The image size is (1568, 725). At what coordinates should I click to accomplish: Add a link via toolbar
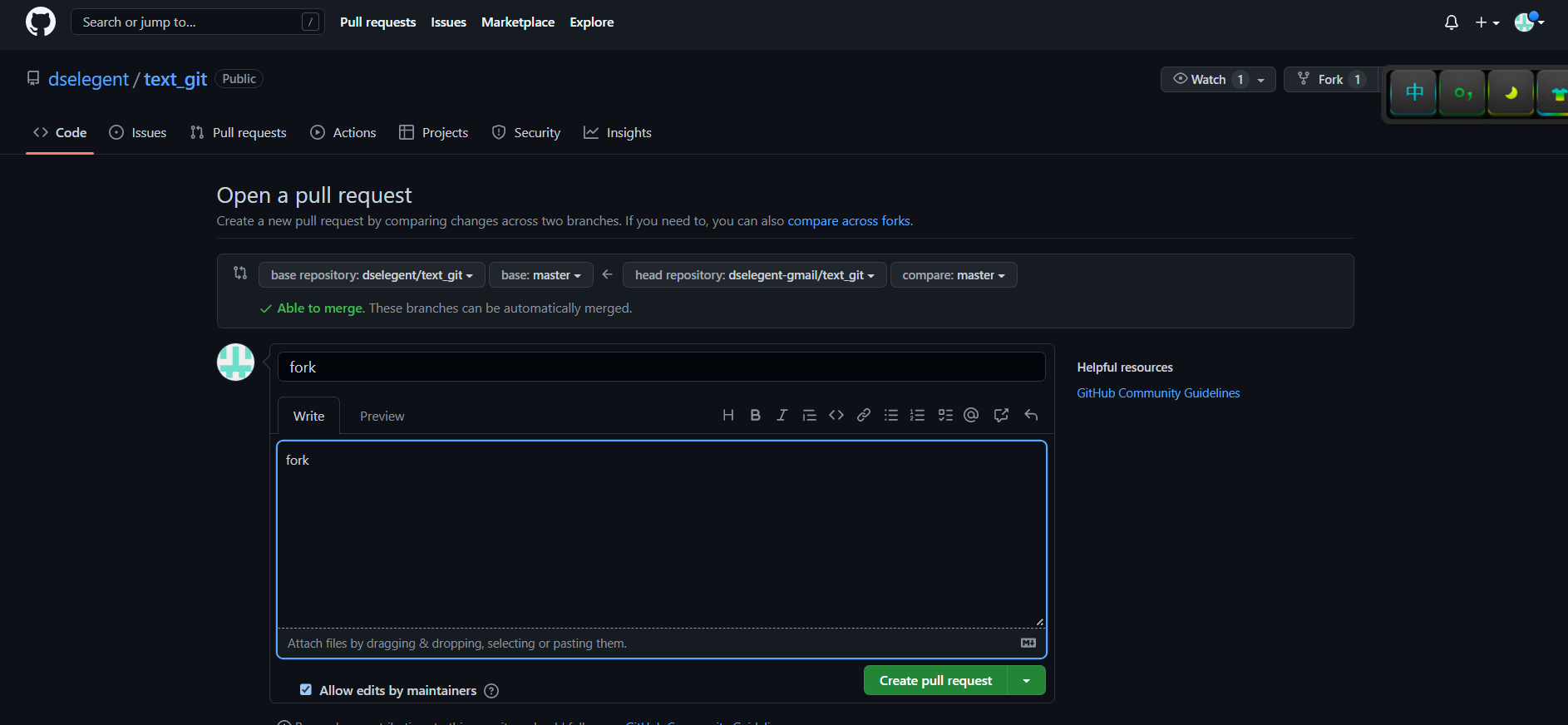864,415
